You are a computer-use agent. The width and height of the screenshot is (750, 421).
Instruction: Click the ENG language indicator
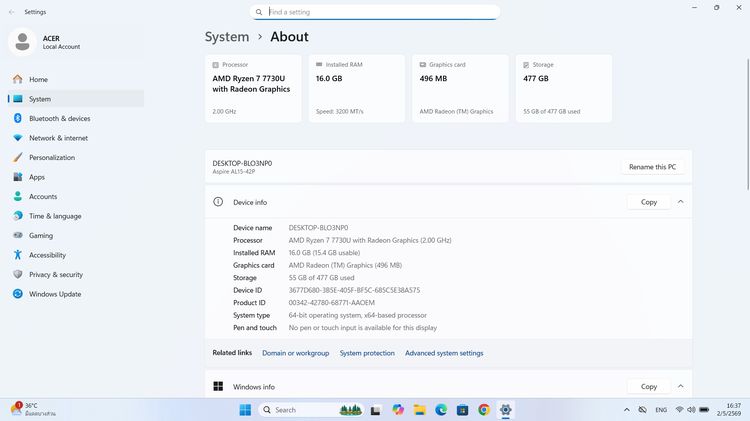(x=661, y=410)
